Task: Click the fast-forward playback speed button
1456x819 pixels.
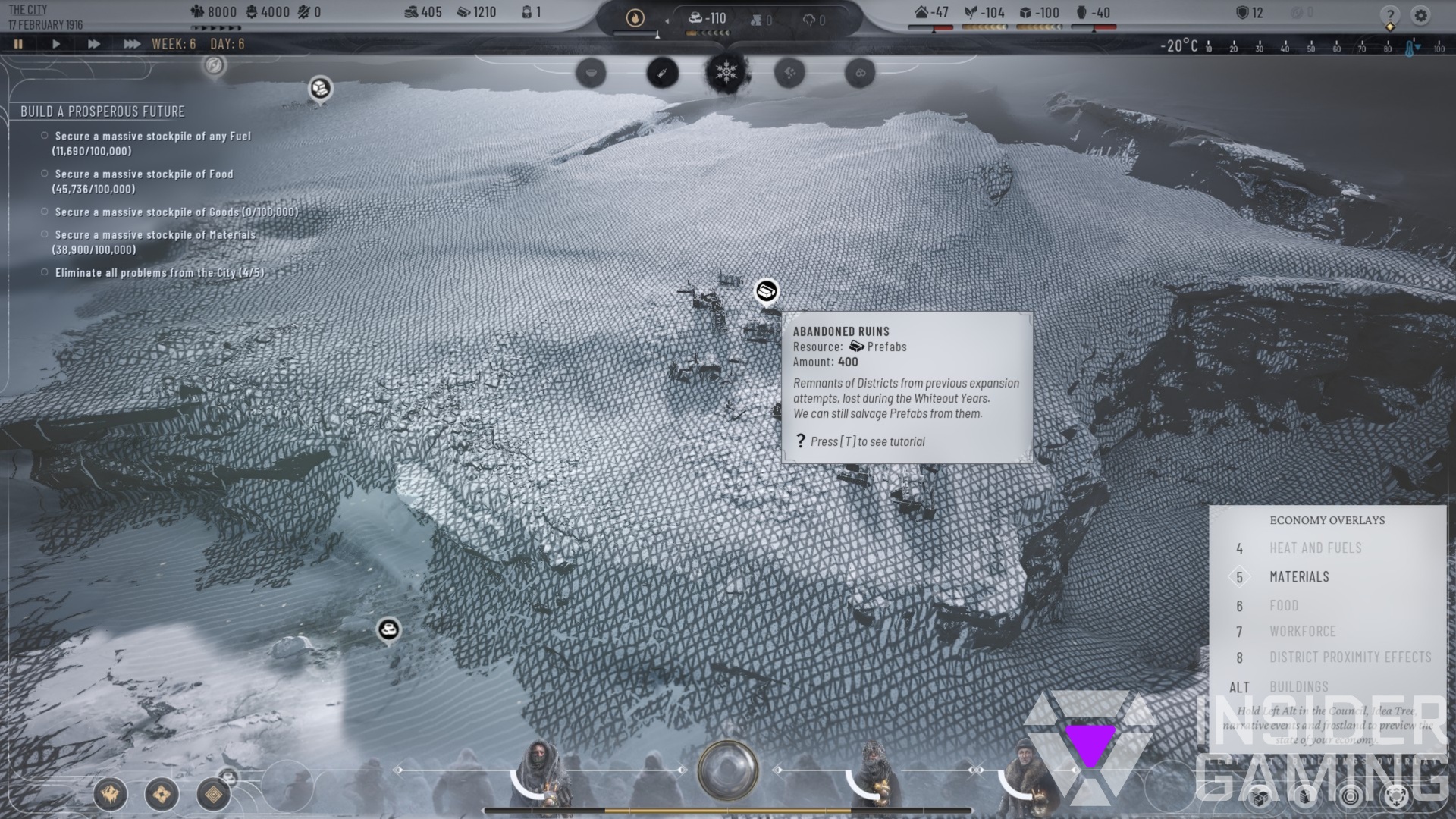Action: click(92, 43)
